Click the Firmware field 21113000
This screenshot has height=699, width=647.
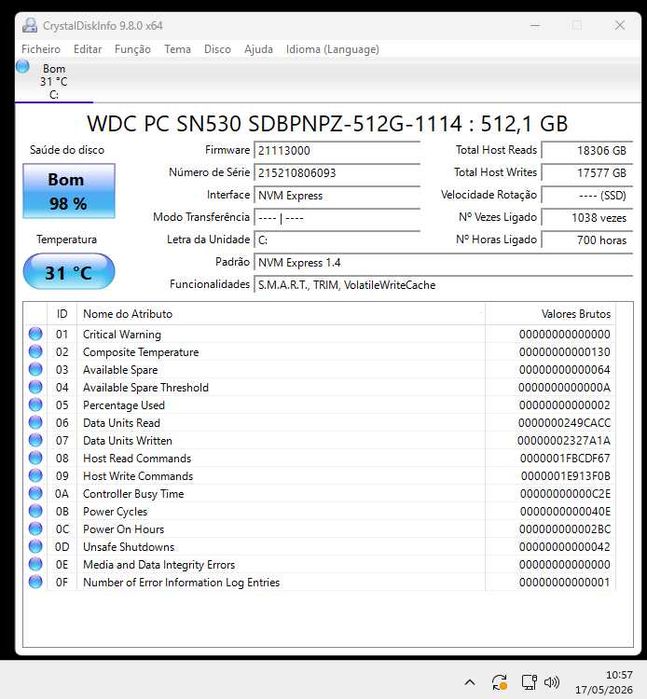337,150
